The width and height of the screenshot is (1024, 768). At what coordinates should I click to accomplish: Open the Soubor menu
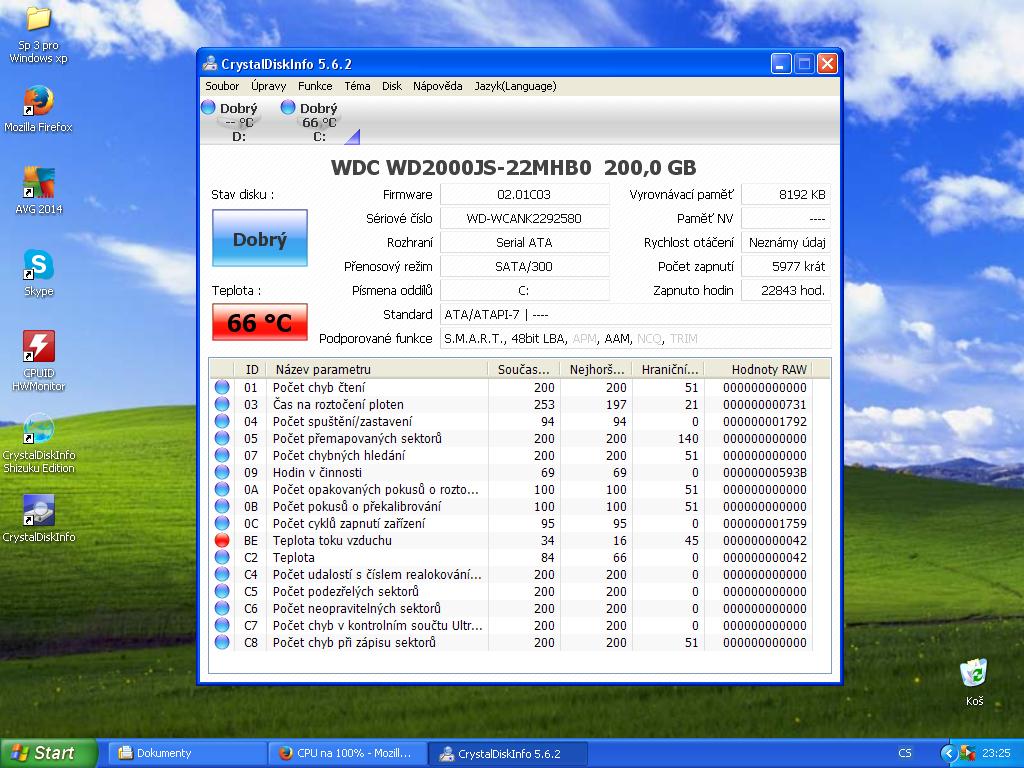(x=222, y=86)
